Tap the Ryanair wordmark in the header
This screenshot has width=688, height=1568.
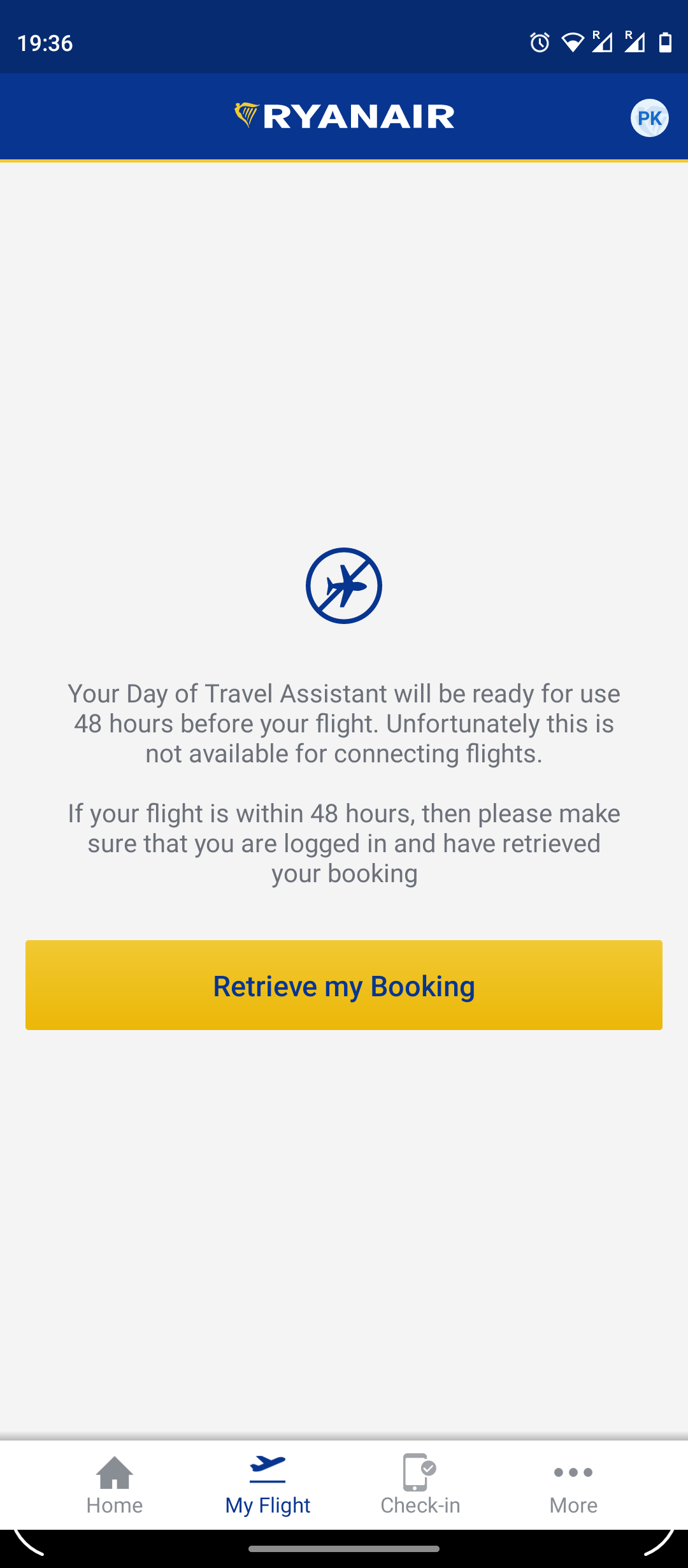[359, 117]
